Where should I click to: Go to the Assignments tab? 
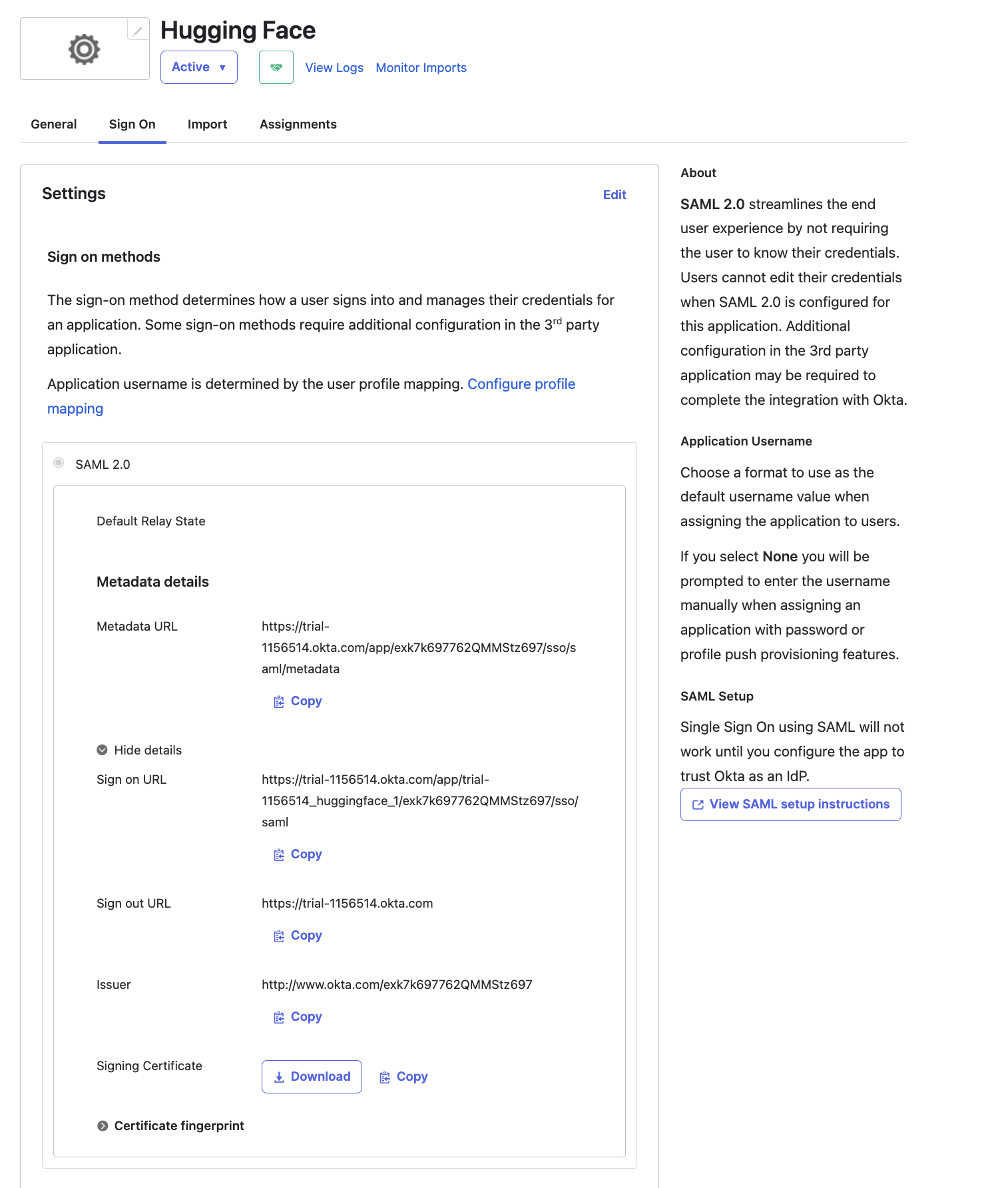click(x=298, y=125)
